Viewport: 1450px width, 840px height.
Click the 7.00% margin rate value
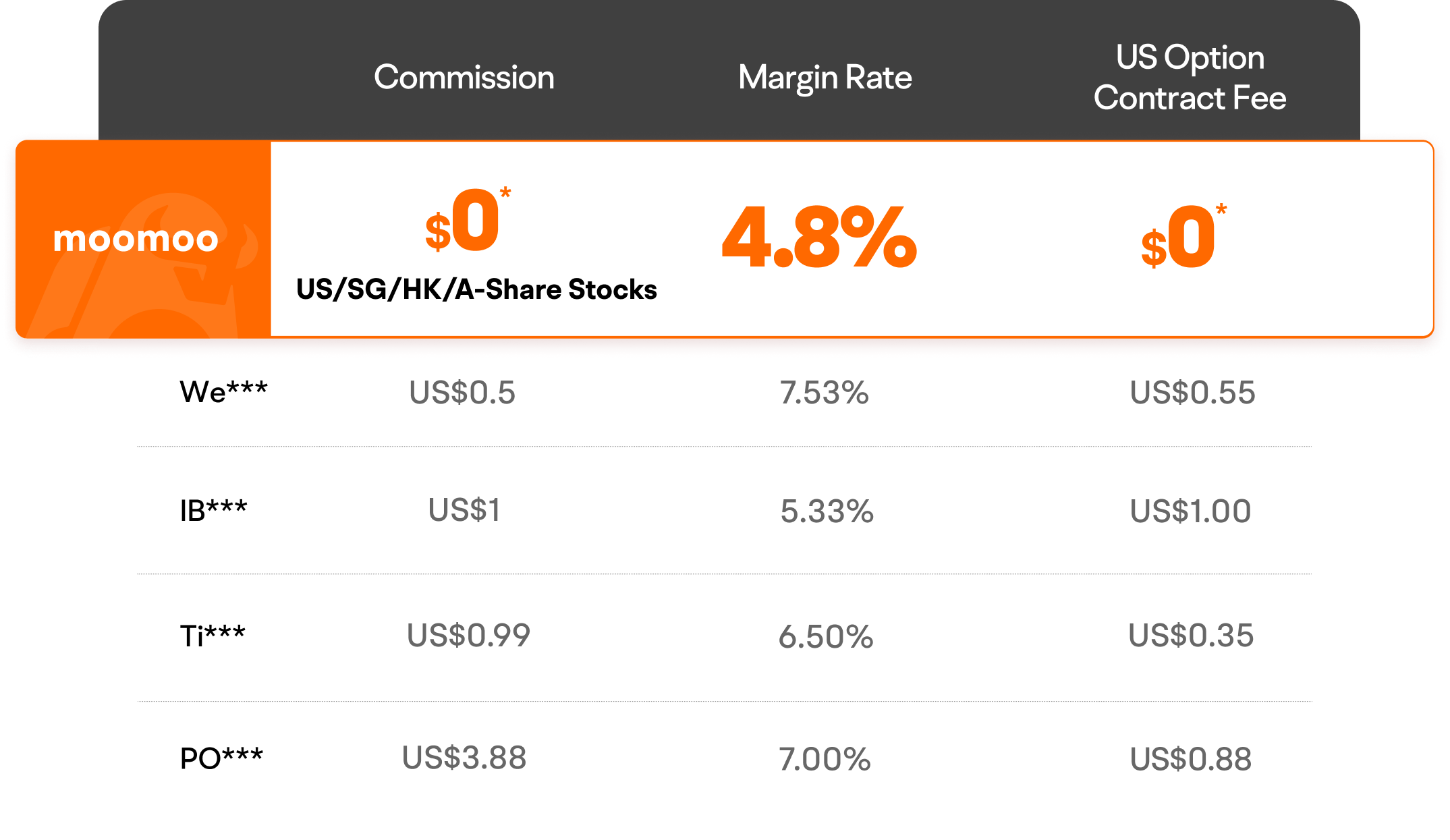coord(825,759)
